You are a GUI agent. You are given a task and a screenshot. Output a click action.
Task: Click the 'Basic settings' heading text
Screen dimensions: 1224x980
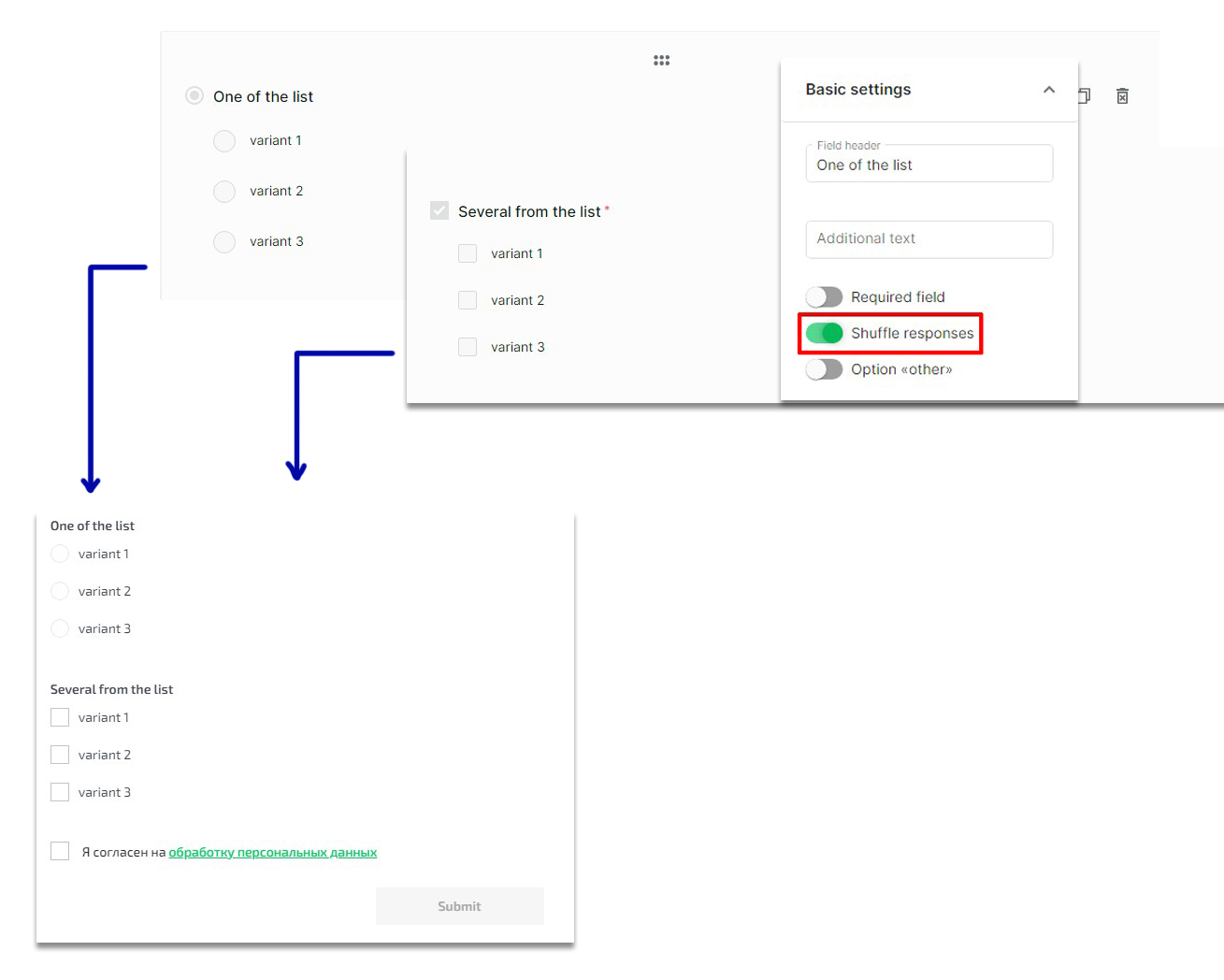(x=858, y=90)
